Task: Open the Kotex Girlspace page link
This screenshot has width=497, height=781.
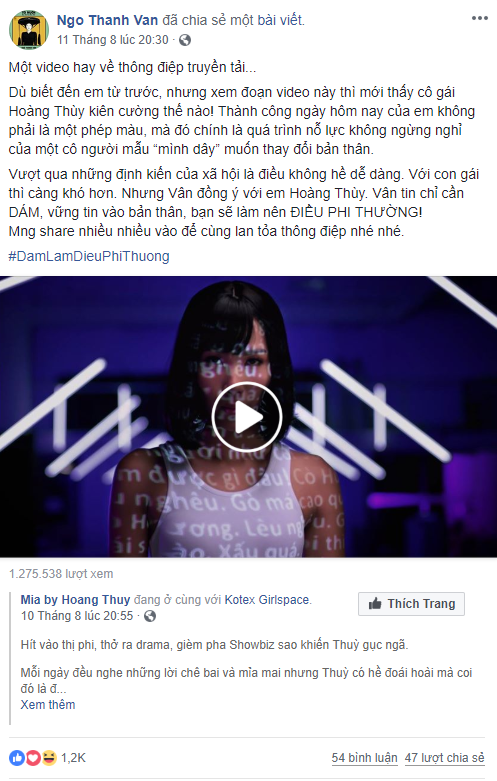Action: [266, 600]
